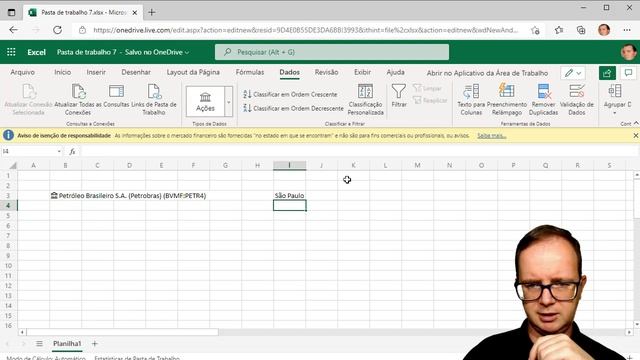This screenshot has height=360, width=640.
Task: Click Estatísticas de Pasta de Trabalho
Action: click(137, 358)
